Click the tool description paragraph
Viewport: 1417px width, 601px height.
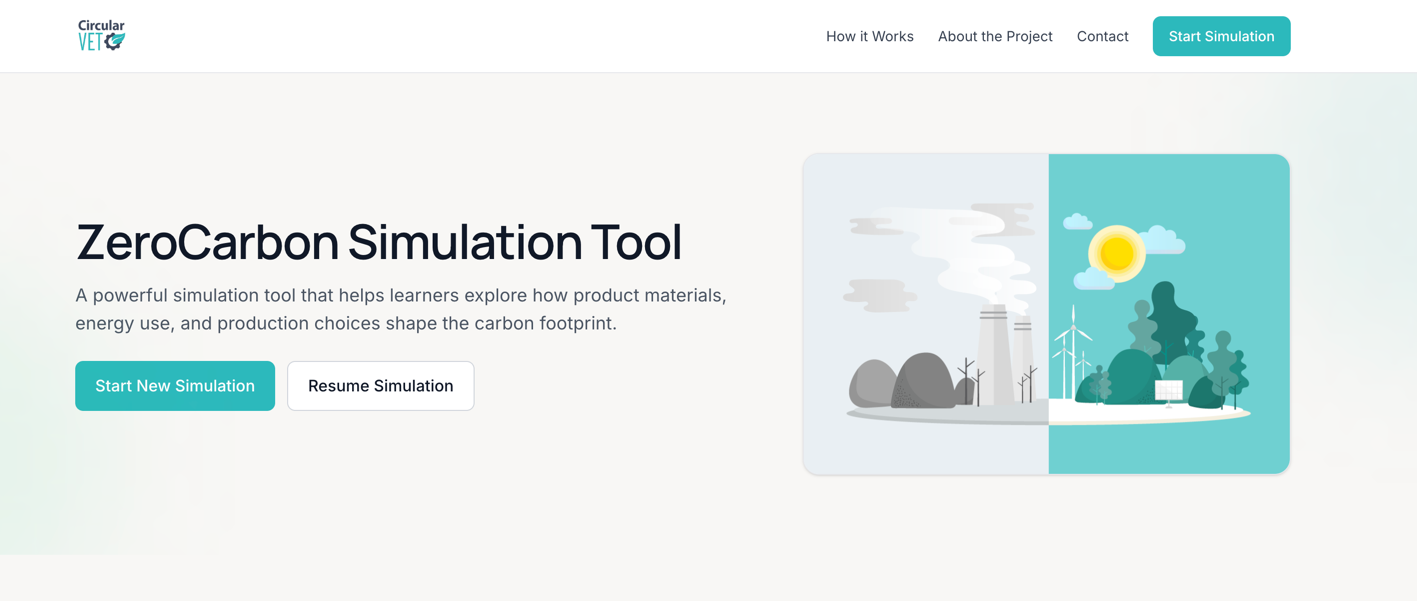tap(400, 309)
